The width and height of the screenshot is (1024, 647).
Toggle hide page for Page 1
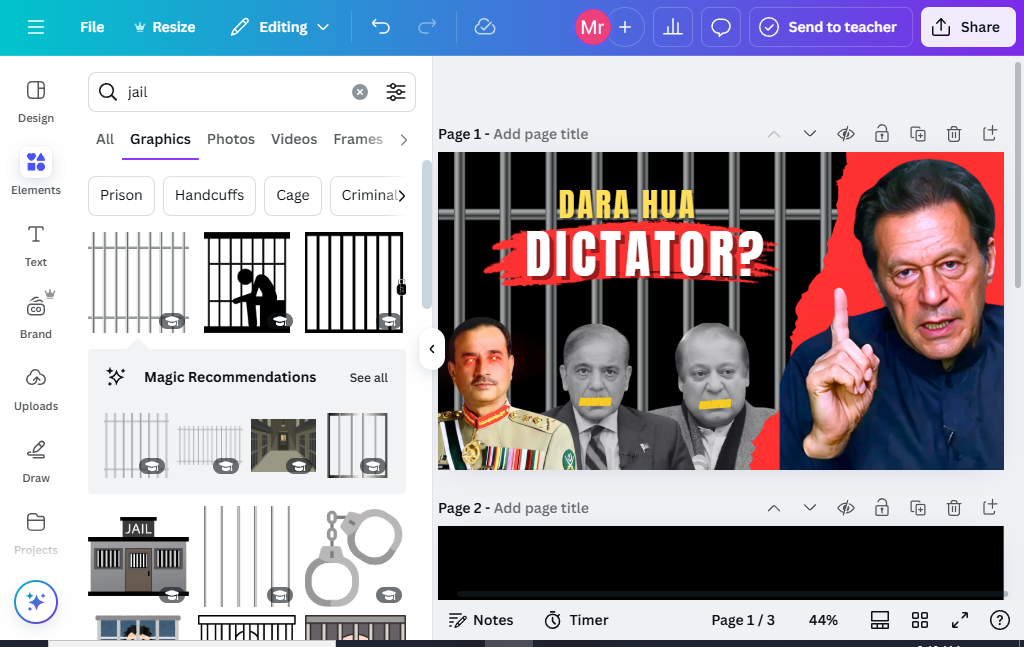(x=846, y=134)
